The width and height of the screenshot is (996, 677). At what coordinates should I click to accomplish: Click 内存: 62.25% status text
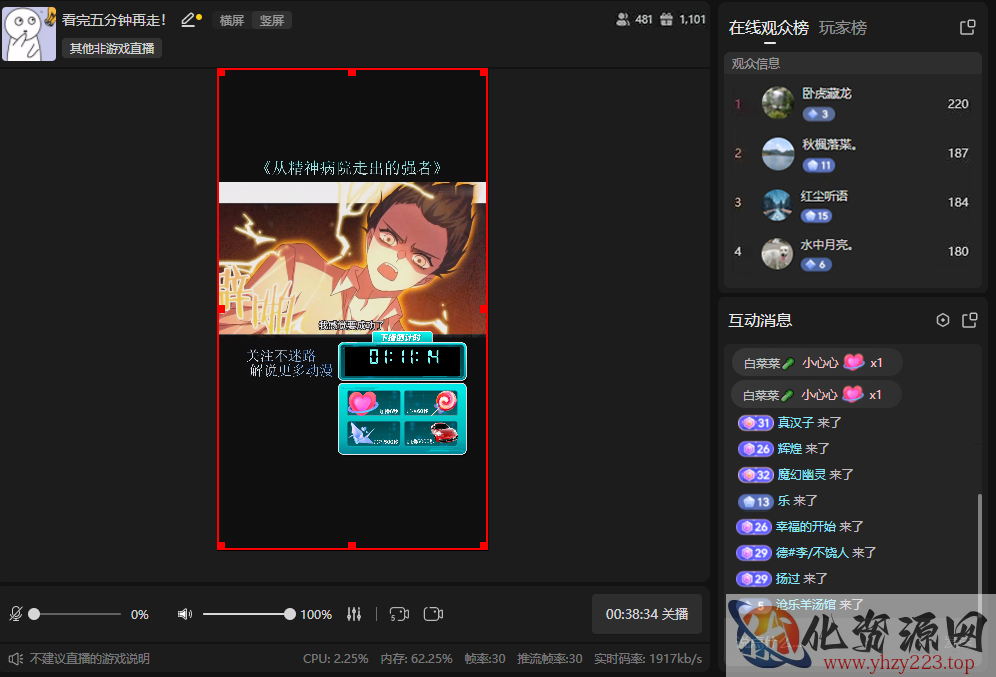[x=416, y=659]
